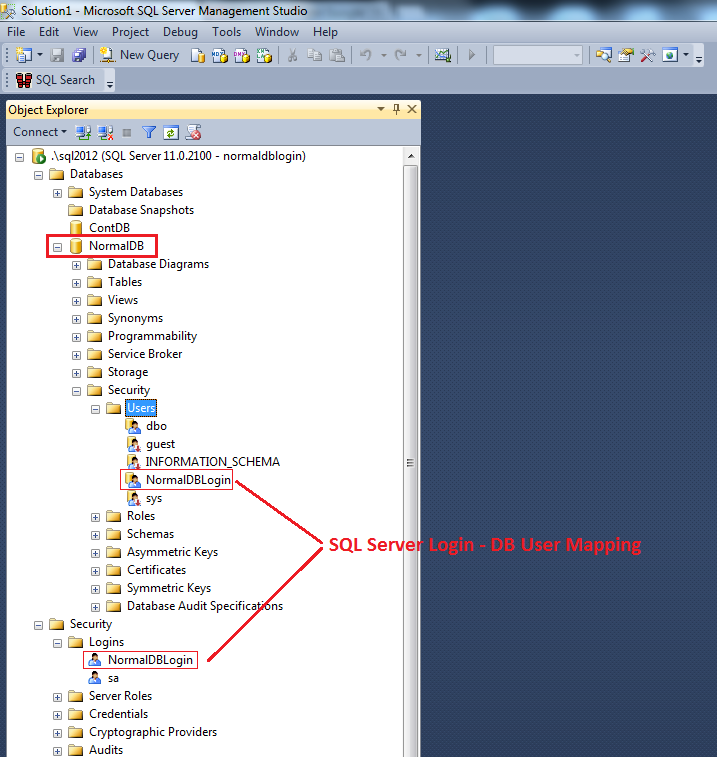Expand the Programmability folder
This screenshot has width=717, height=757.
point(76,337)
